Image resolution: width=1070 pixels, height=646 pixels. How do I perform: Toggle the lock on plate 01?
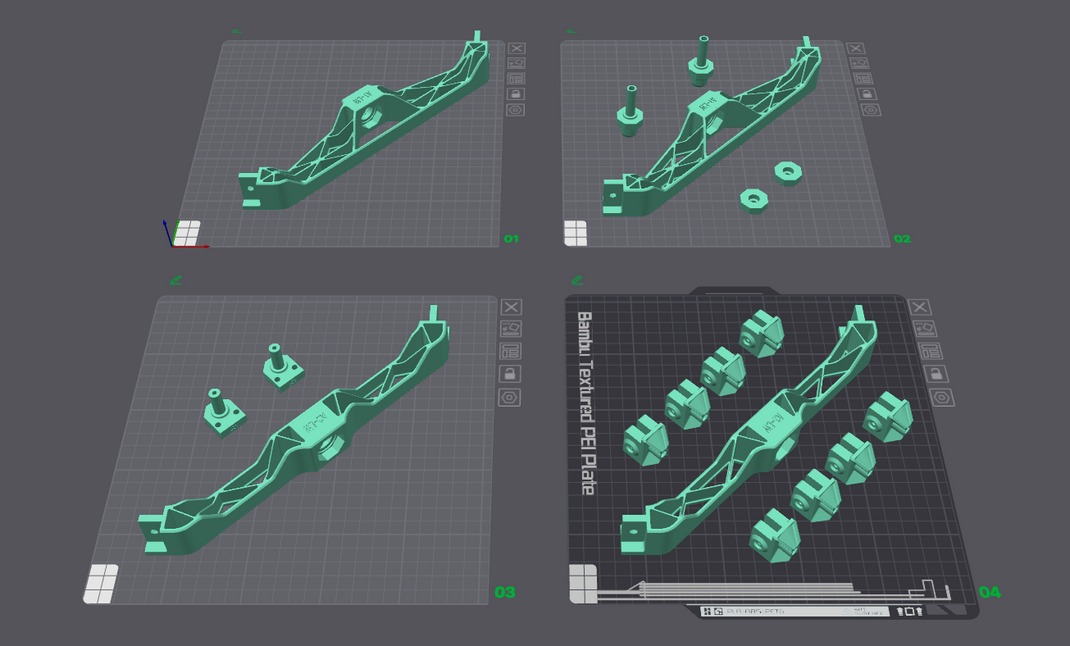point(516,94)
